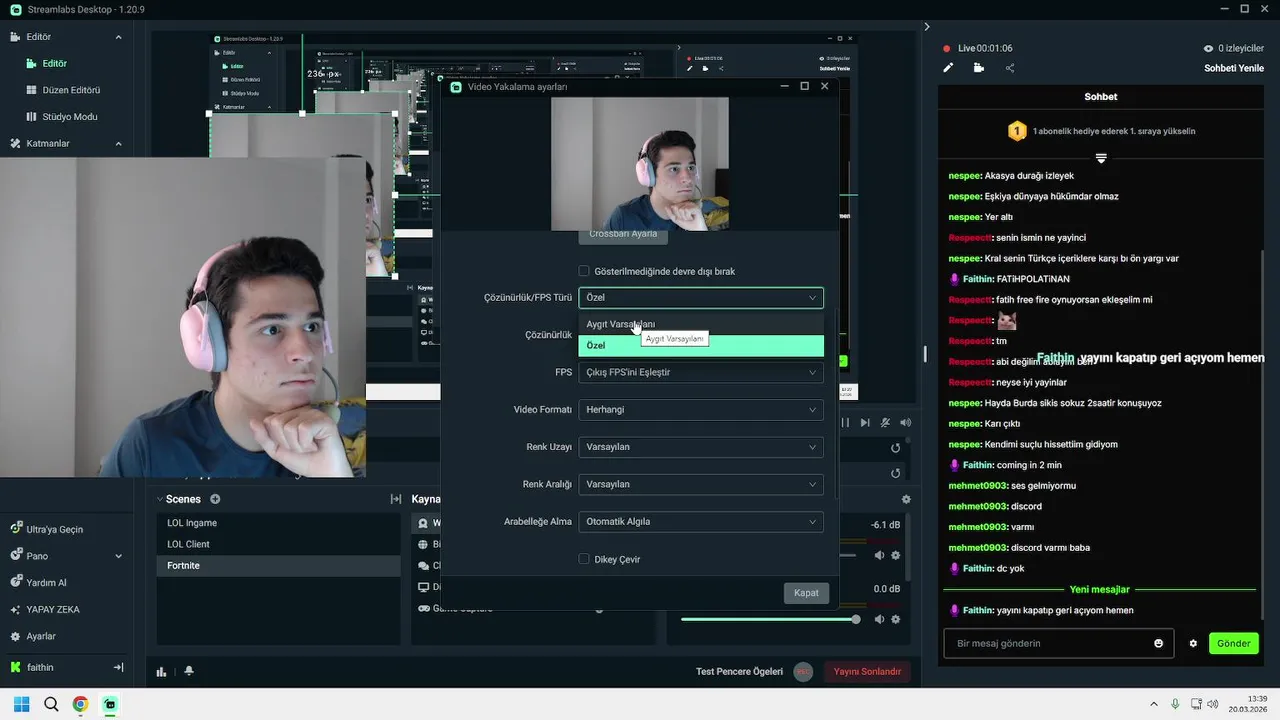The image size is (1280, 720).
Task: Enable Gösterilmediğinde devre dışı bırak checkbox
Action: click(x=584, y=271)
